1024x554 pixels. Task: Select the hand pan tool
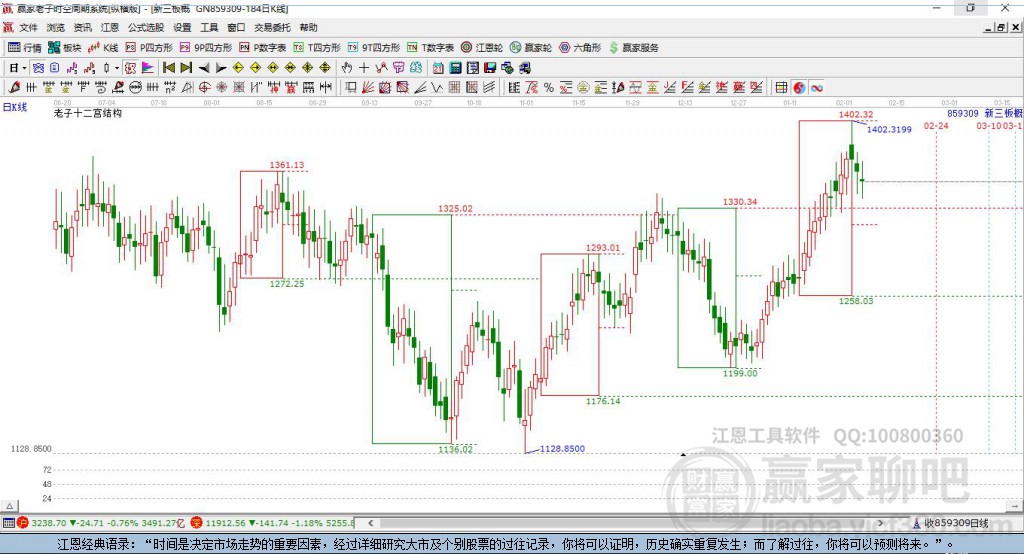coord(347,68)
